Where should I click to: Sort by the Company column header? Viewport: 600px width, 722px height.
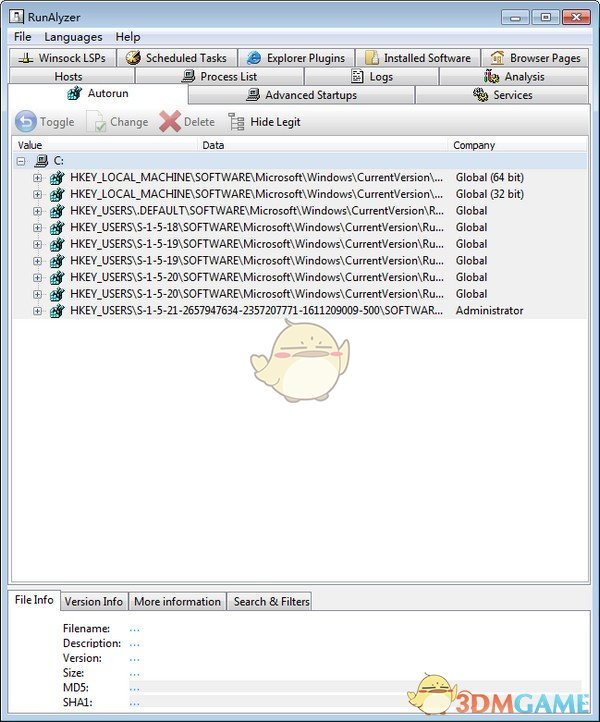518,145
